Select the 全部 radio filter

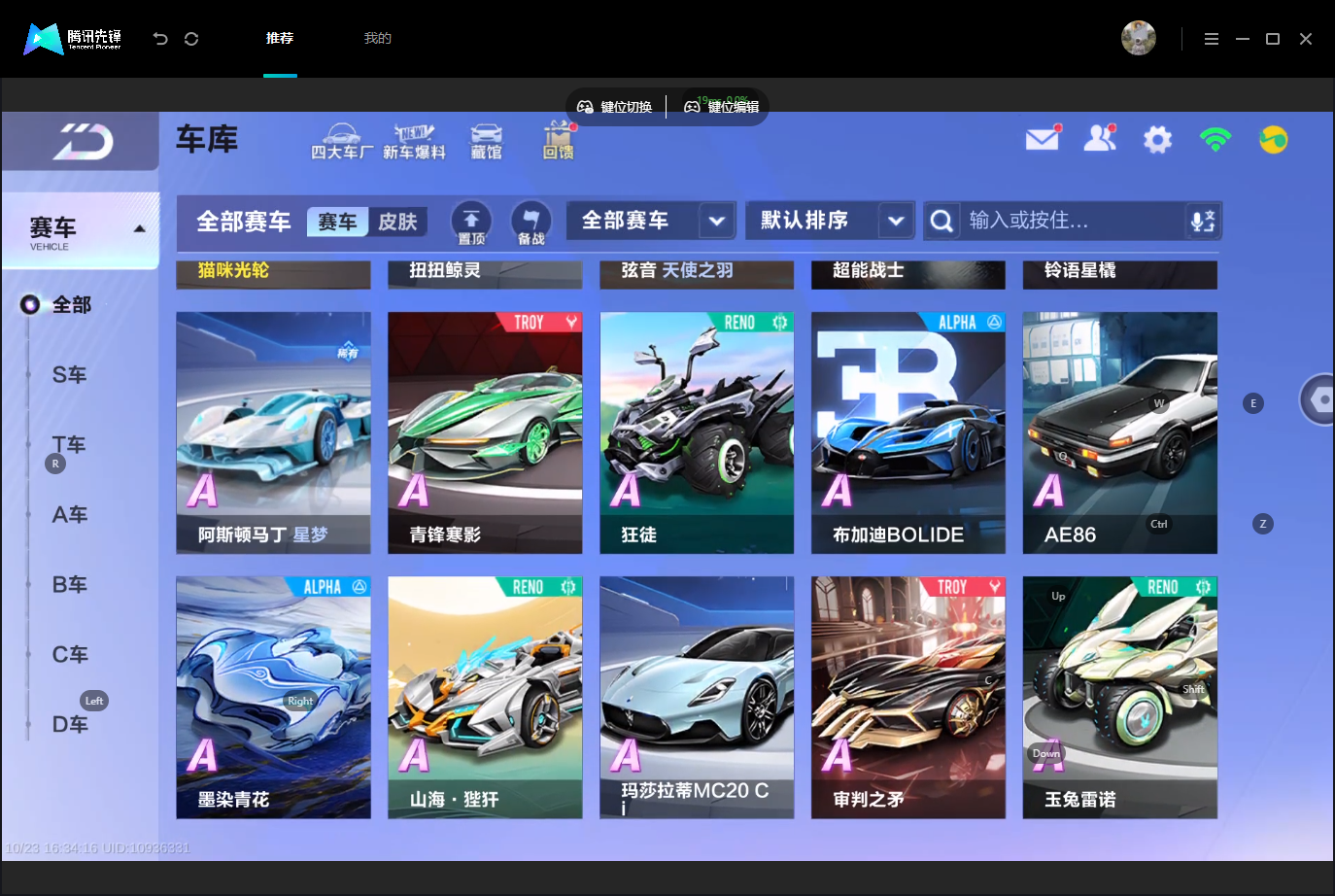56,304
